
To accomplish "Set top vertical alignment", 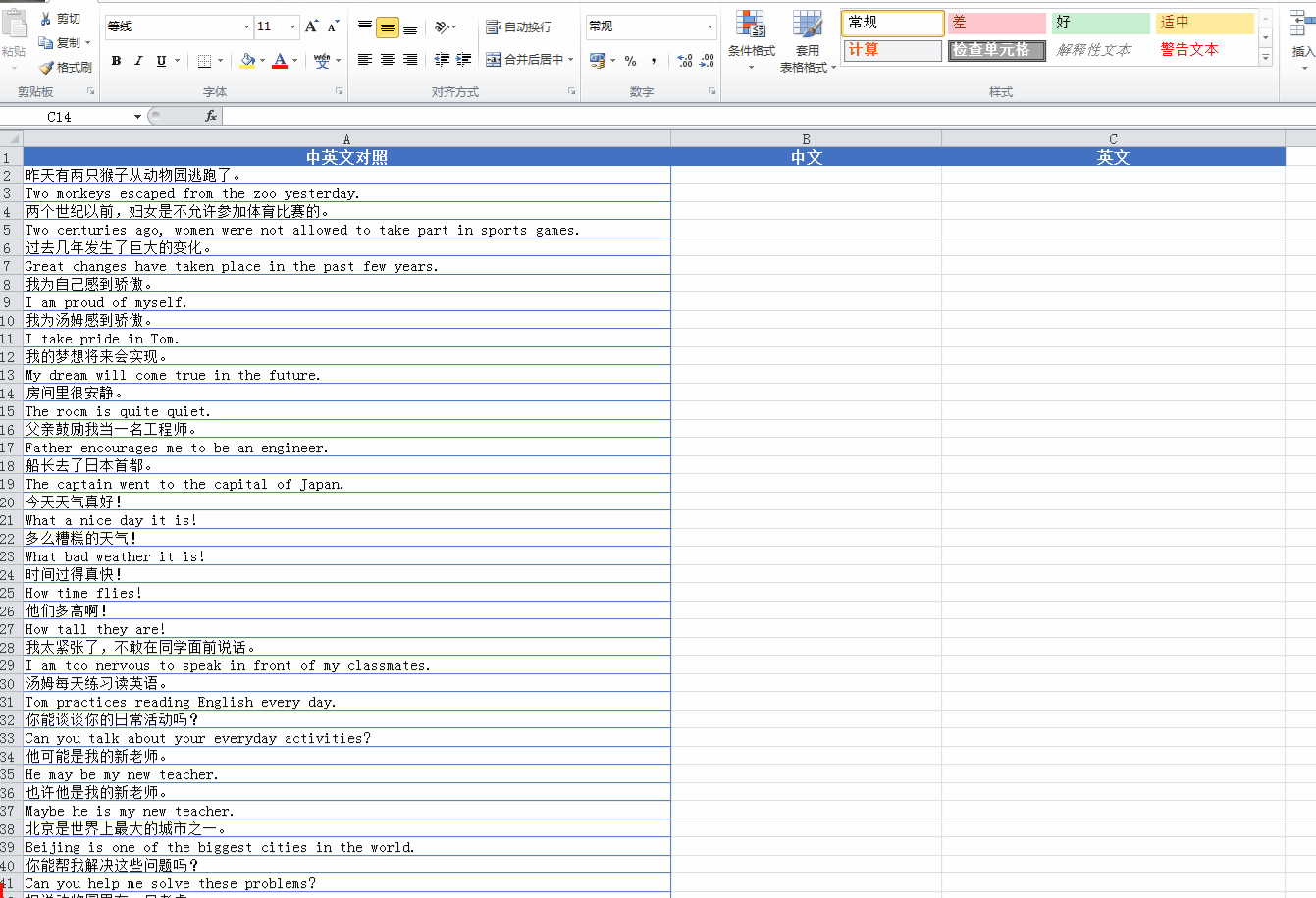I will point(365,26).
